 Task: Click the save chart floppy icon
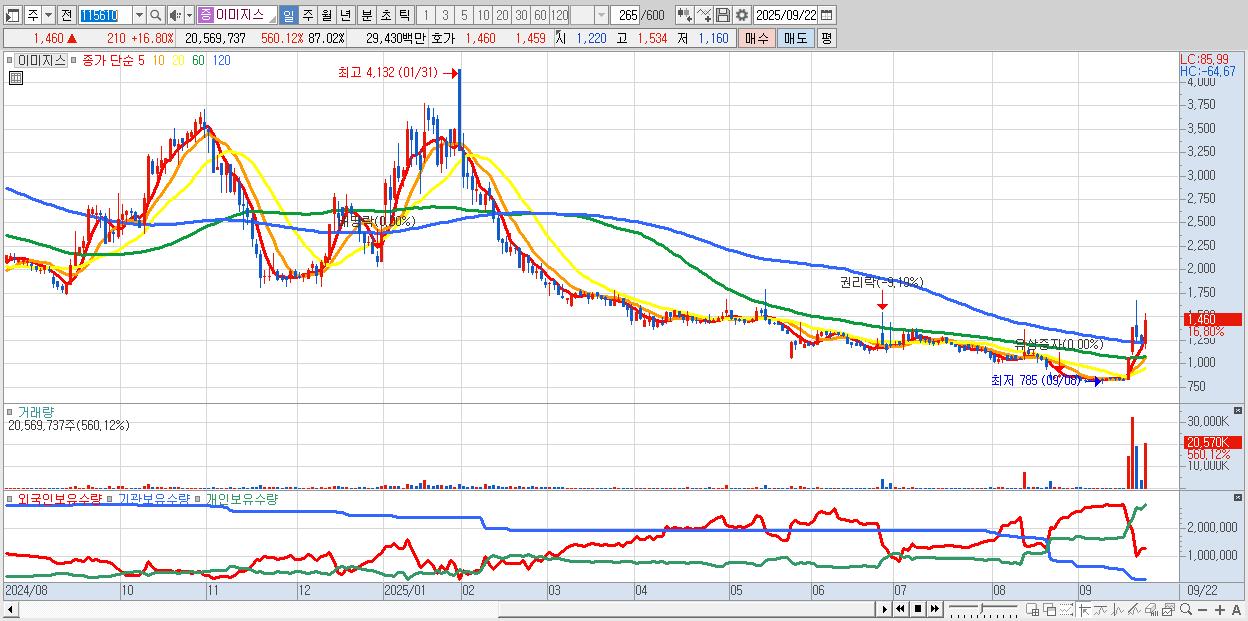[723, 15]
